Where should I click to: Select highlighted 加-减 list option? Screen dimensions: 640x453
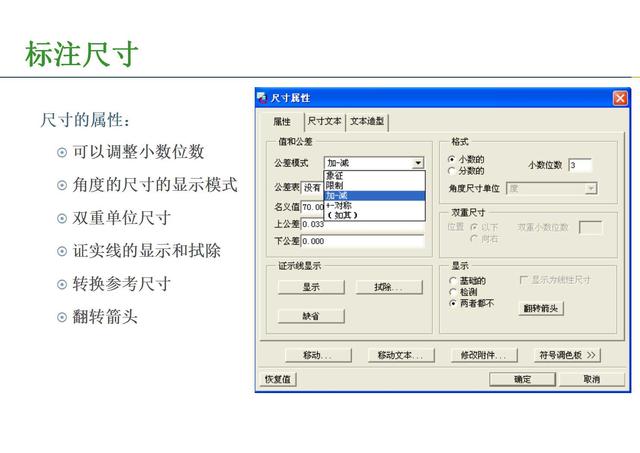(374, 195)
